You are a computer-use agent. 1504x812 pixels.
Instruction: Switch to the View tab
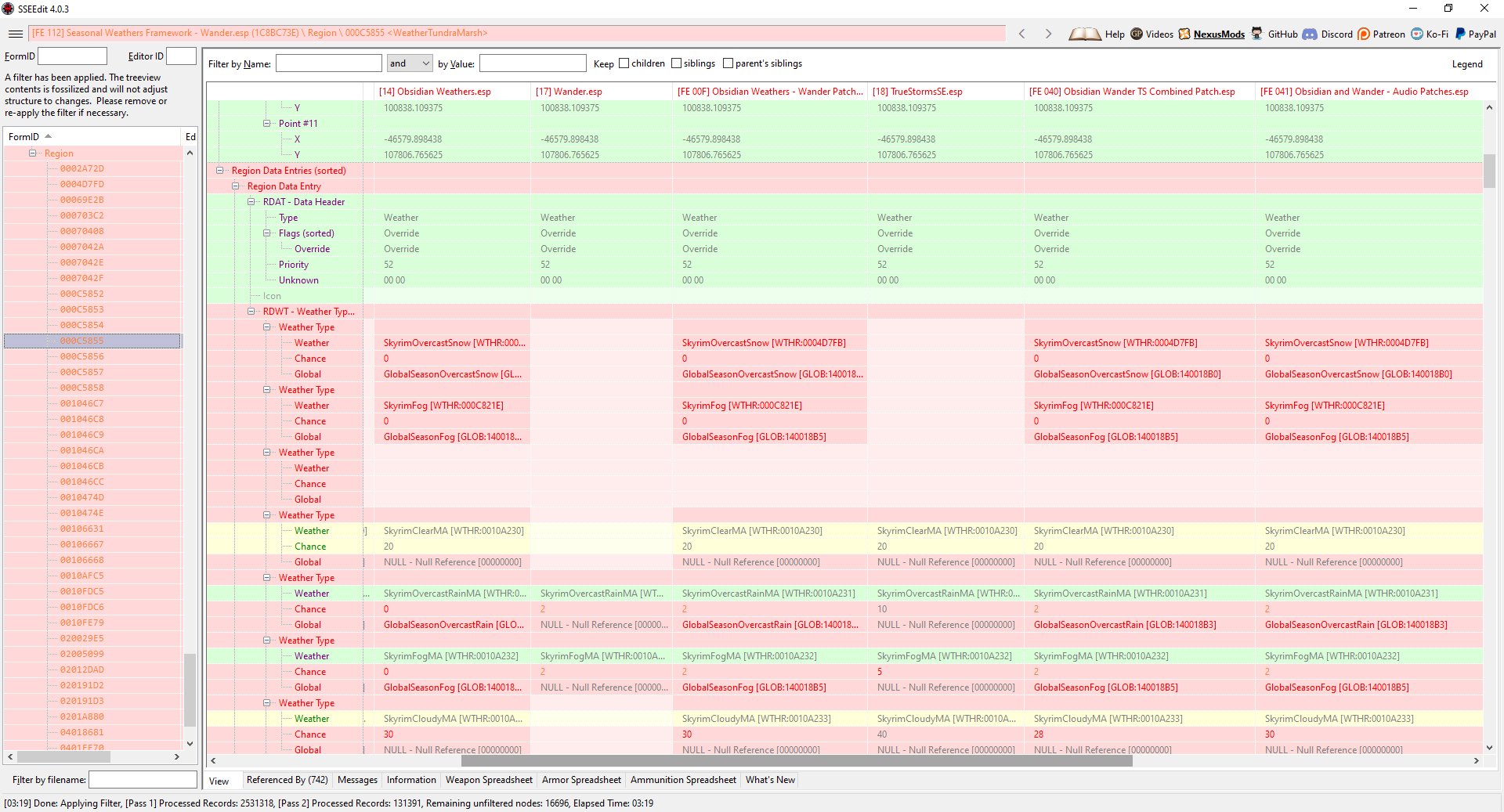[219, 781]
